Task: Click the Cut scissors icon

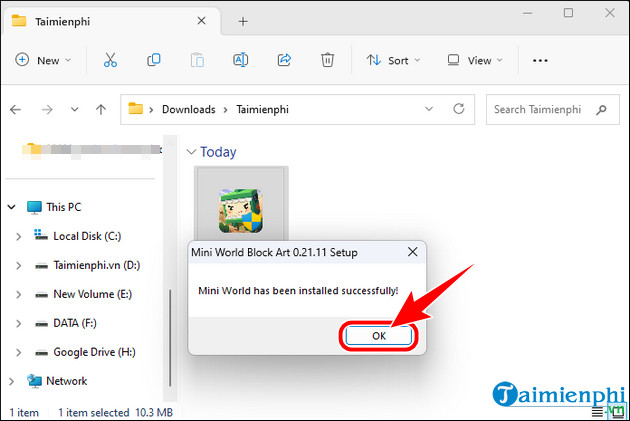Action: click(110, 60)
